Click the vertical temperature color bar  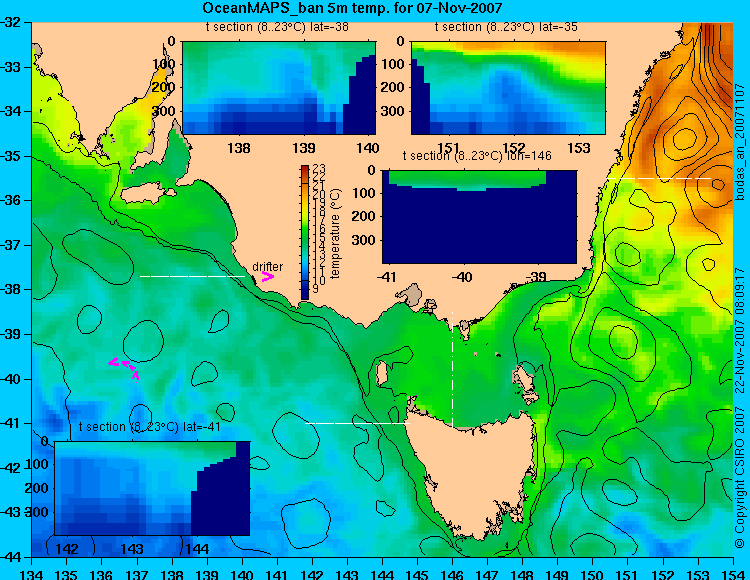tap(305, 233)
